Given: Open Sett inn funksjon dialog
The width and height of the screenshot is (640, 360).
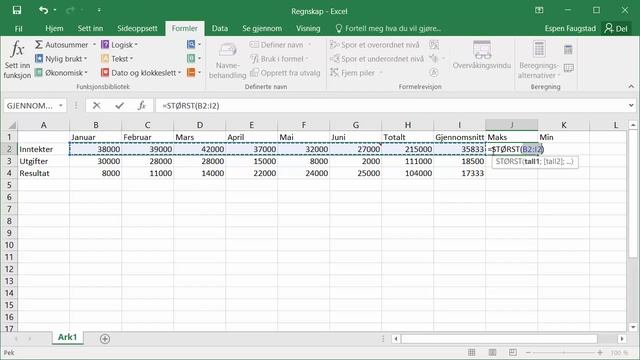Looking at the screenshot, I should 17,60.
